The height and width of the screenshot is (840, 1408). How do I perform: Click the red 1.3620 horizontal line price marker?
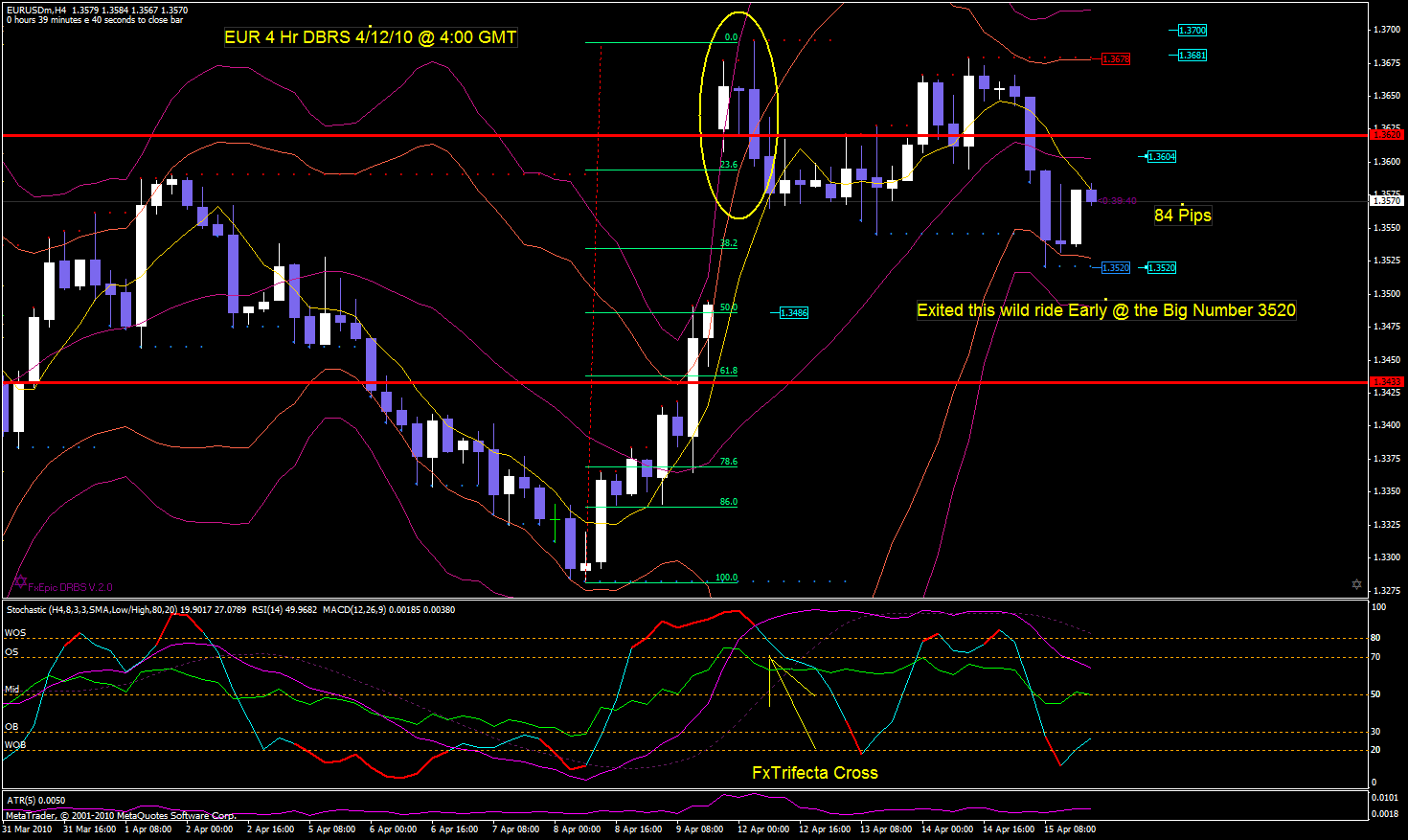1386,135
